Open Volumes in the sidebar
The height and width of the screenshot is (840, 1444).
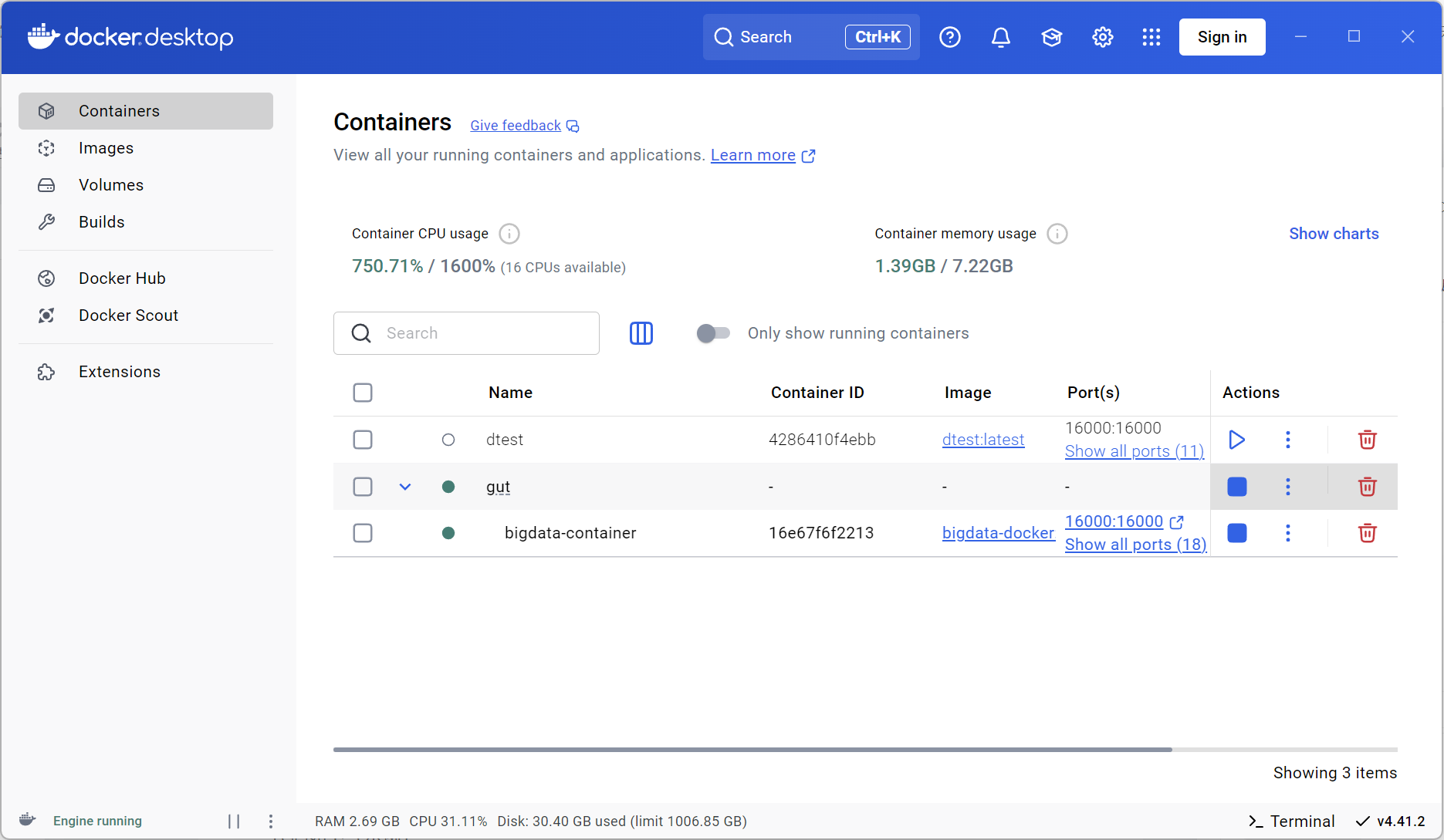146,185
